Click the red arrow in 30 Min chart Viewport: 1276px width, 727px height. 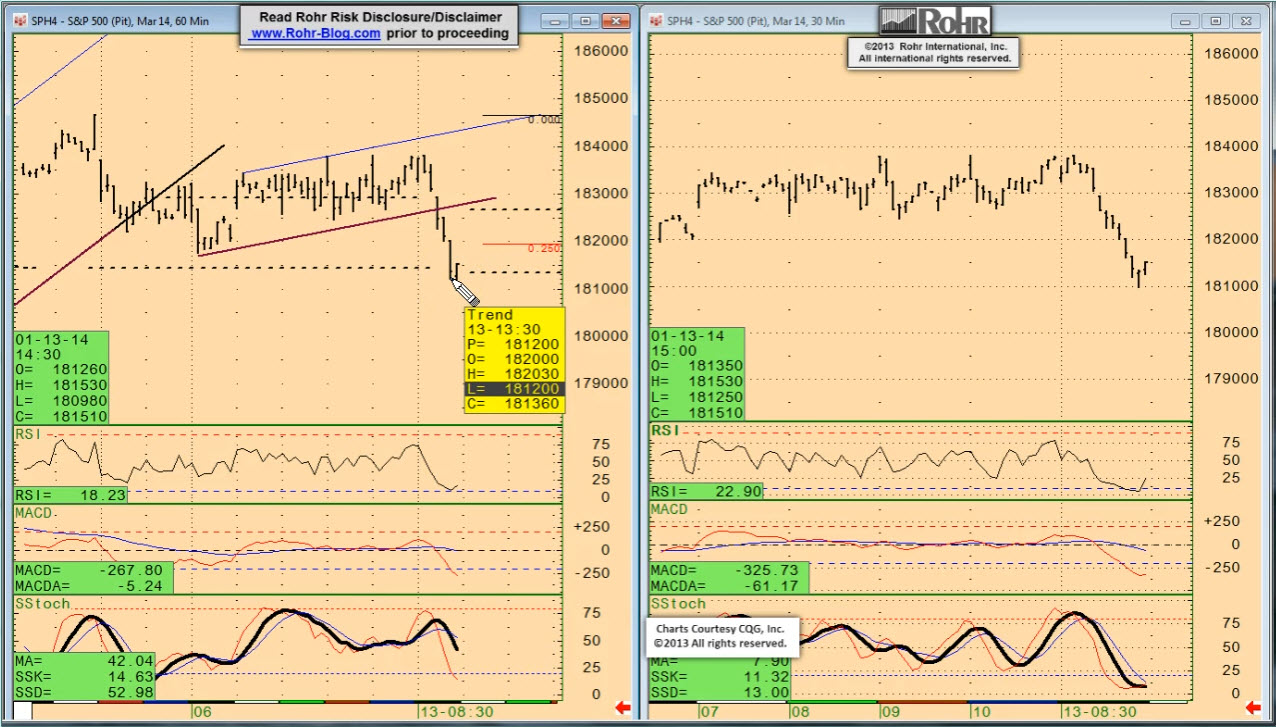click(x=1260, y=708)
